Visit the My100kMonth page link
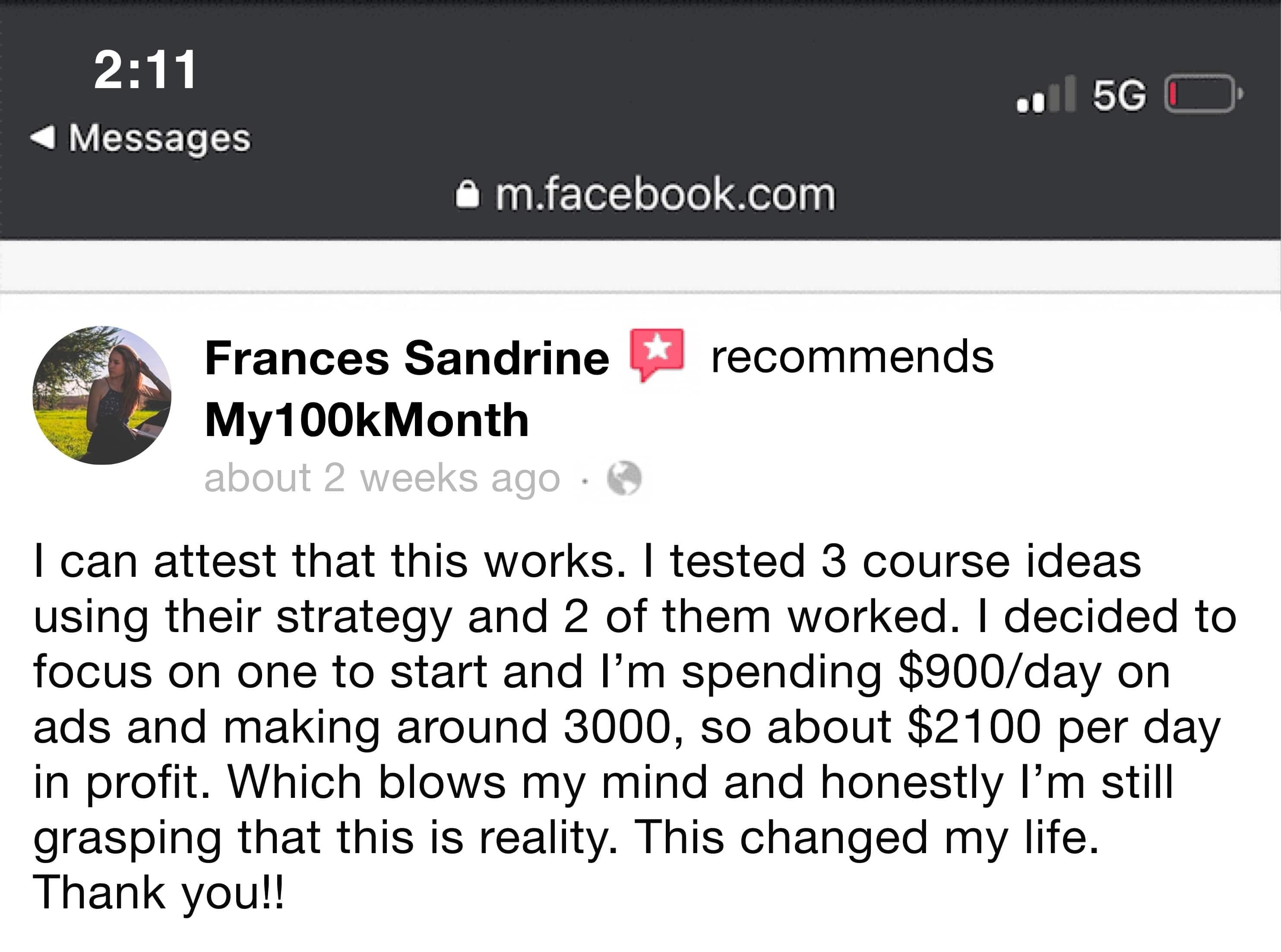 (x=367, y=420)
